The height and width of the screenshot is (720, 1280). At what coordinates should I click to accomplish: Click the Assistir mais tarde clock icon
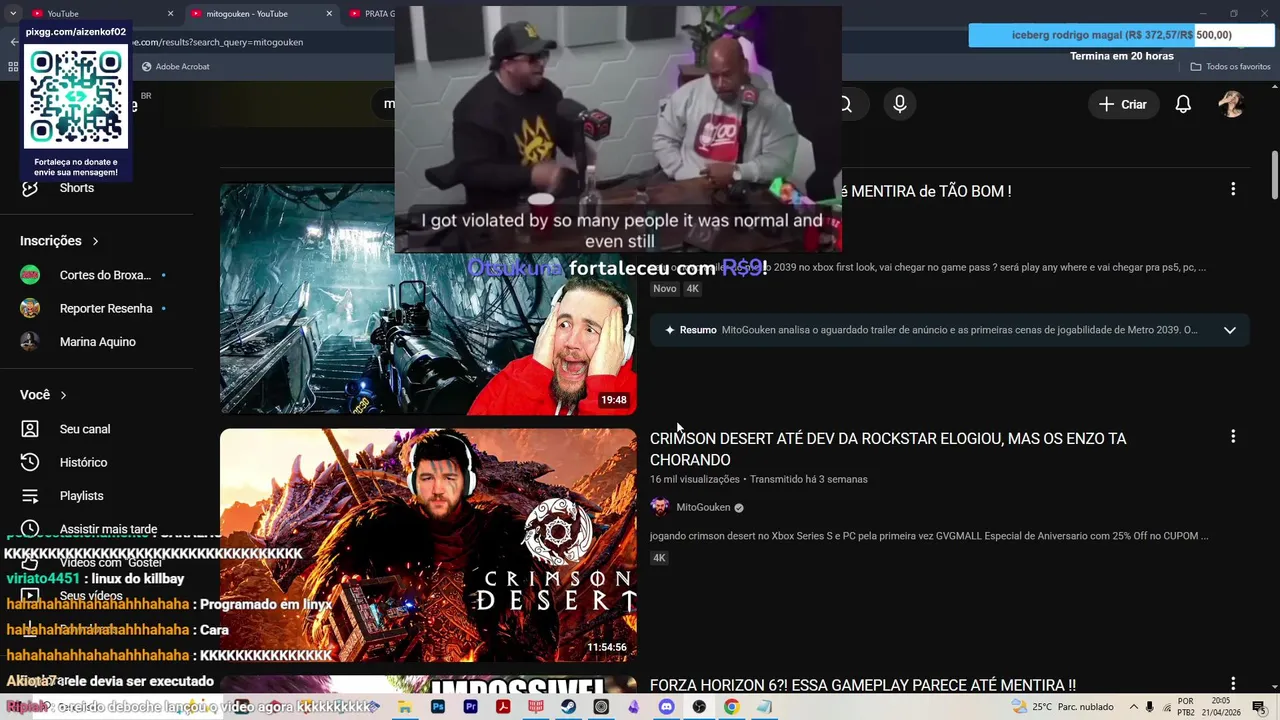(x=30, y=529)
